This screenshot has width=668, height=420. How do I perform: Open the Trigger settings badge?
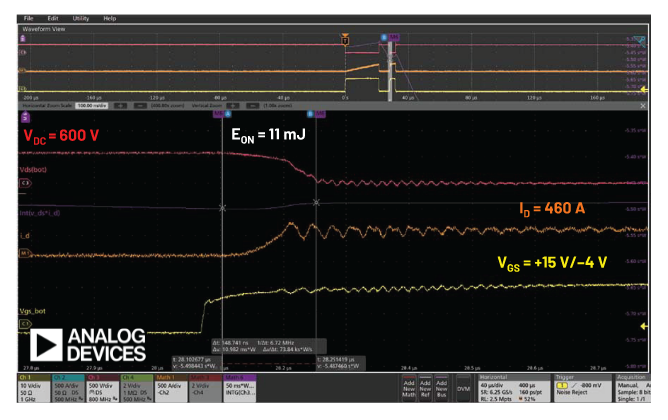(583, 385)
